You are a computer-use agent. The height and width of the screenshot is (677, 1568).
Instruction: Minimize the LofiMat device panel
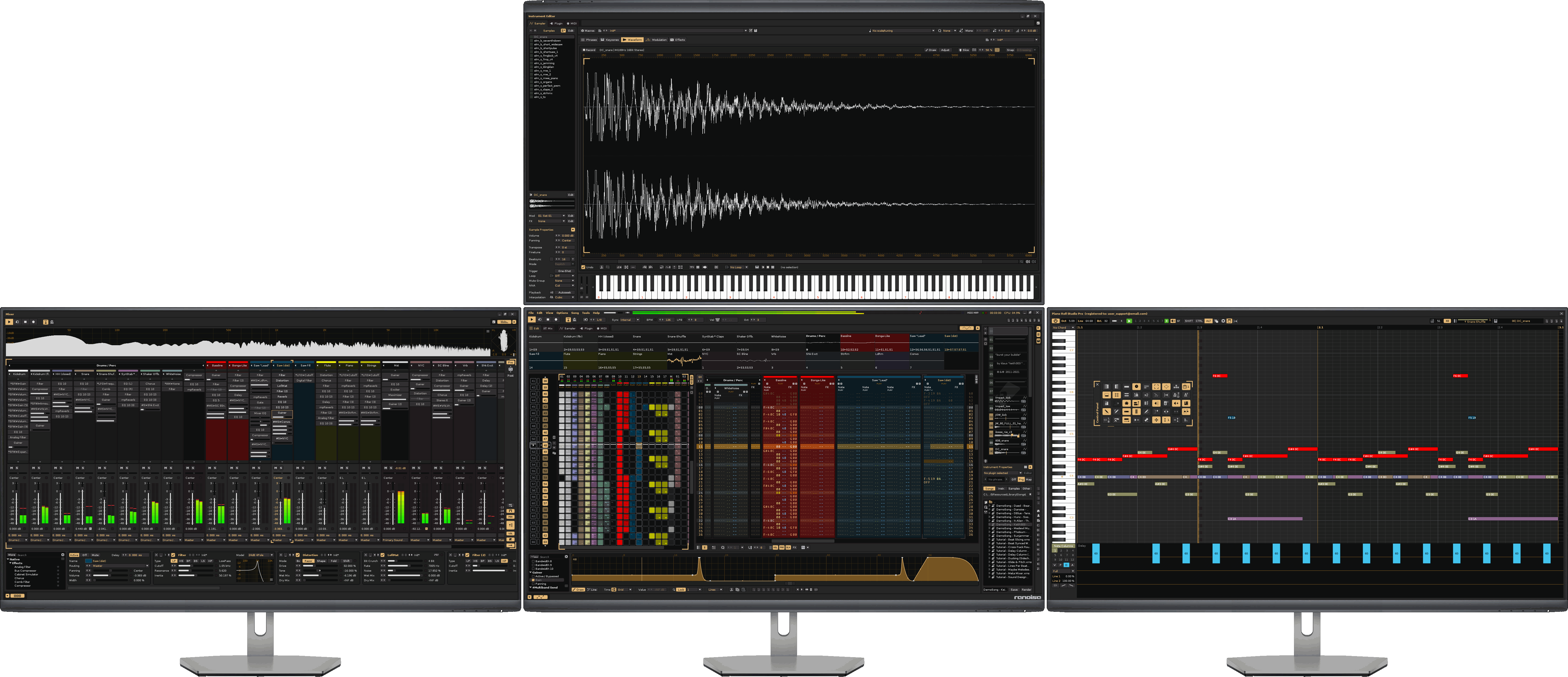coord(370,555)
